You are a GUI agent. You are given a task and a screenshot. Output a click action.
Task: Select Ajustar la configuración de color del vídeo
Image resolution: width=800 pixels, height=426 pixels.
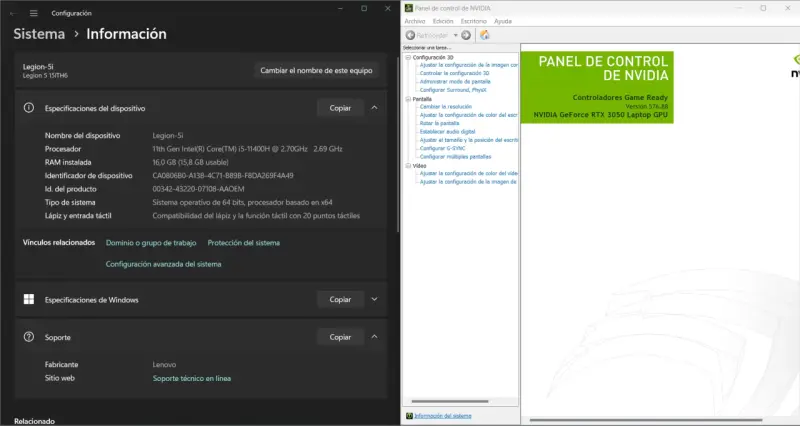click(468, 173)
